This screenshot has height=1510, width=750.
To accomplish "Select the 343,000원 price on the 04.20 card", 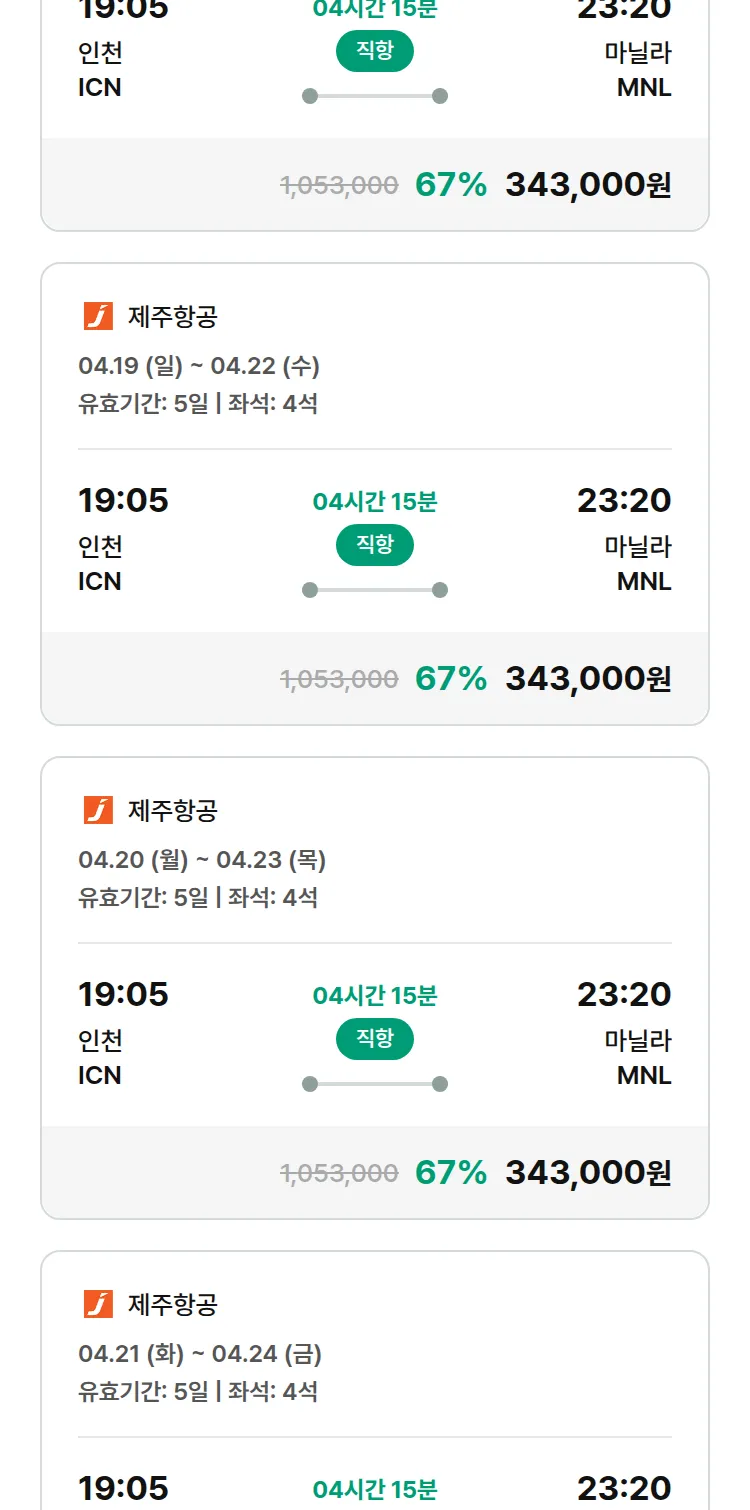I will [588, 1173].
